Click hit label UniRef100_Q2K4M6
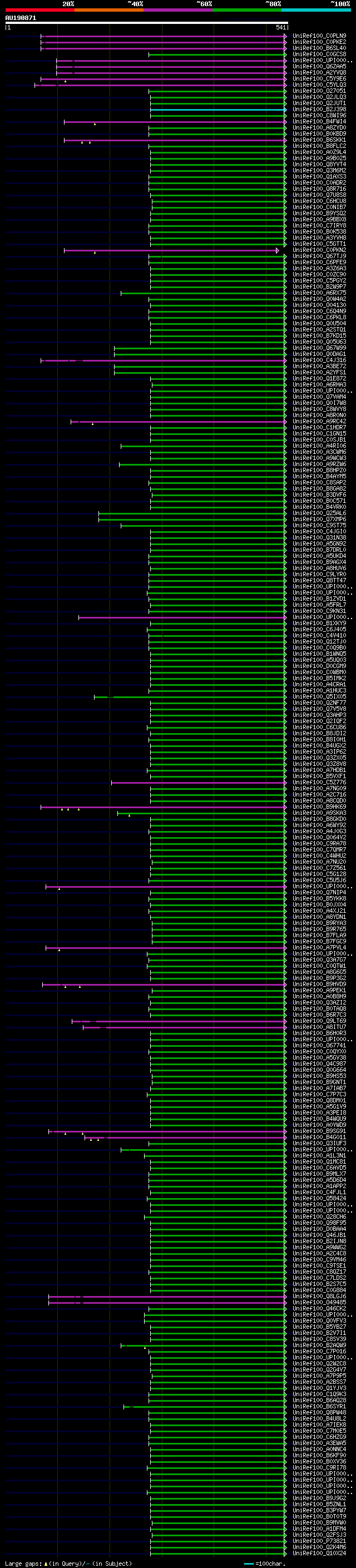Image resolution: width=356 pixels, height=1568 pixels. click(x=319, y=1547)
